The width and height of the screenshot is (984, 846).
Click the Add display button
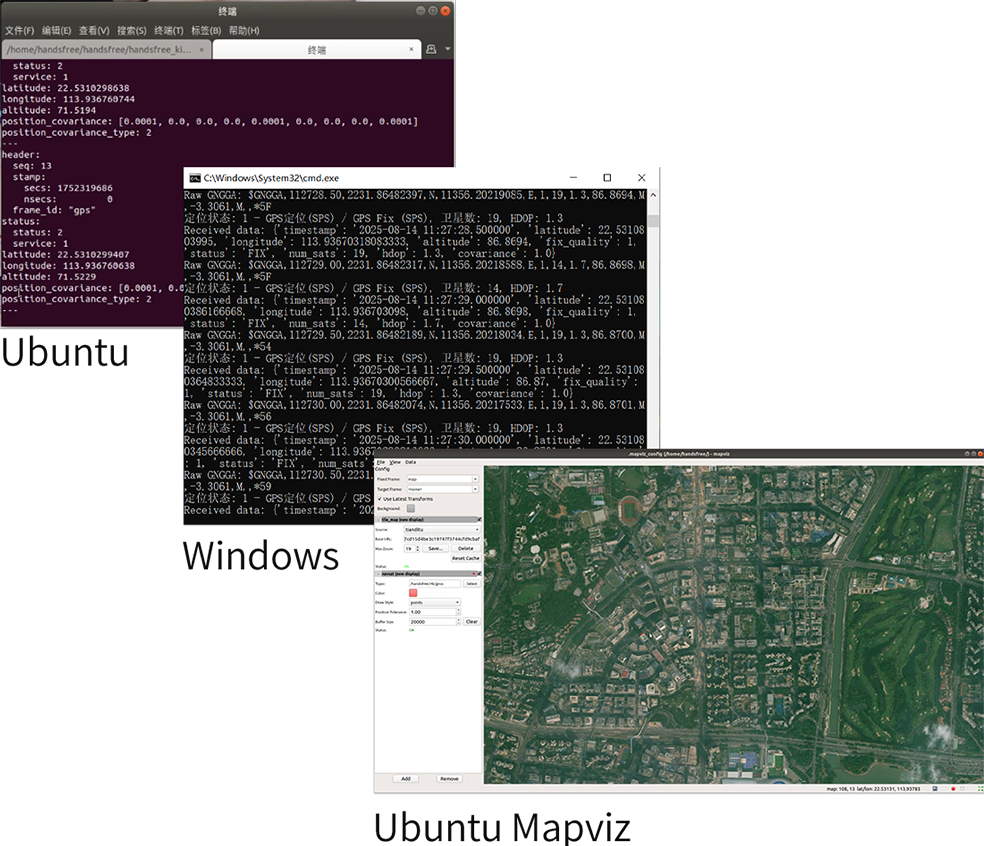pyautogui.click(x=405, y=778)
